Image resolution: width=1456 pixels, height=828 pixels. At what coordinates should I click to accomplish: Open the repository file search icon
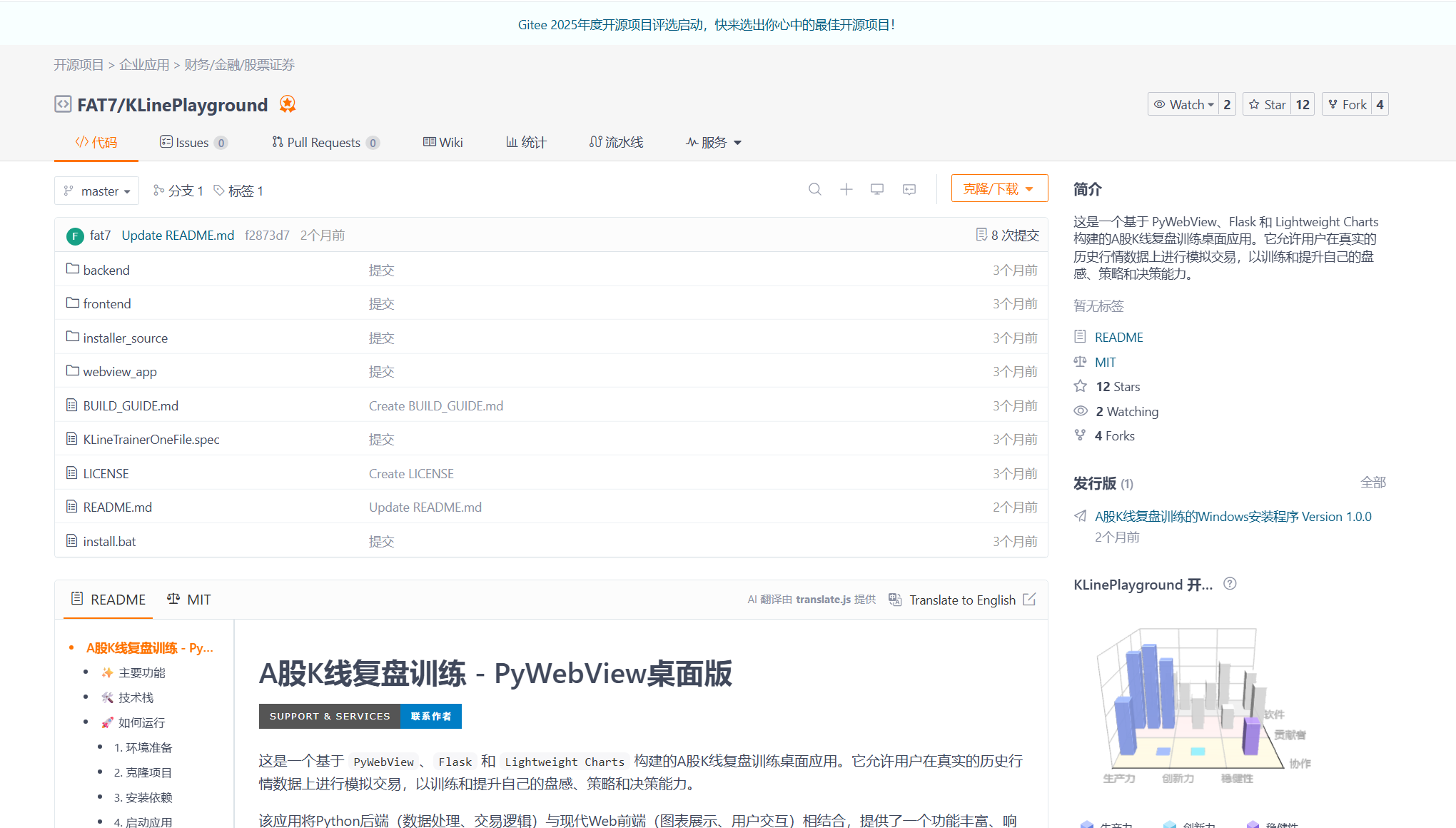[815, 189]
